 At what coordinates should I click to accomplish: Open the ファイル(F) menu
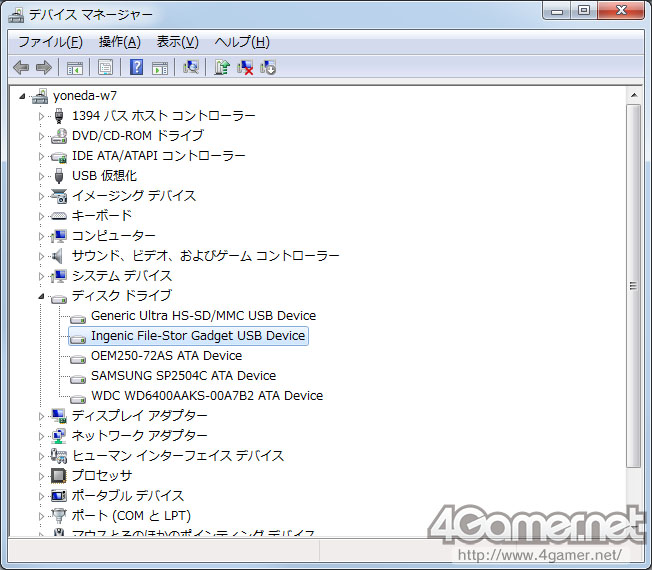click(50, 42)
